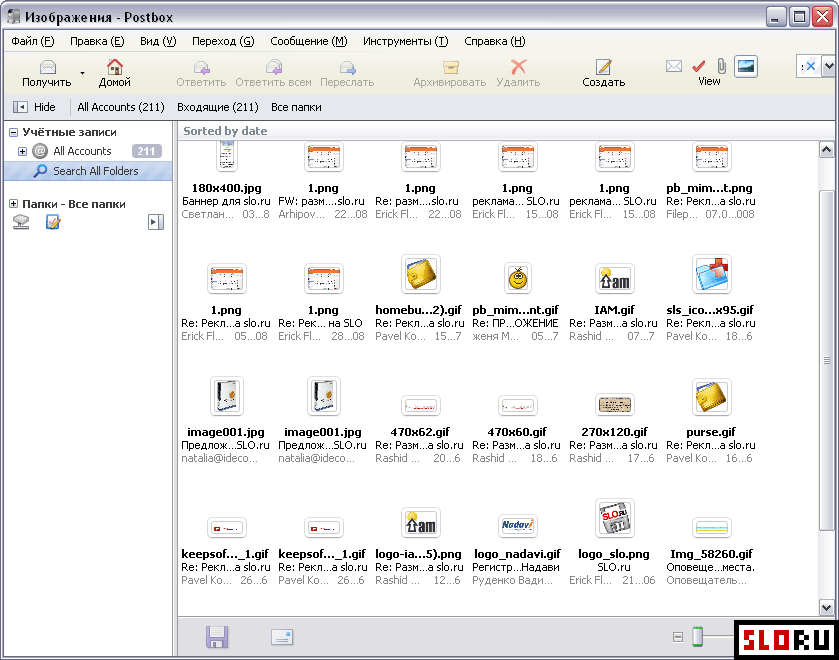Collapse the Учётные записи section
Viewport: 839px width, 660px height.
14,132
